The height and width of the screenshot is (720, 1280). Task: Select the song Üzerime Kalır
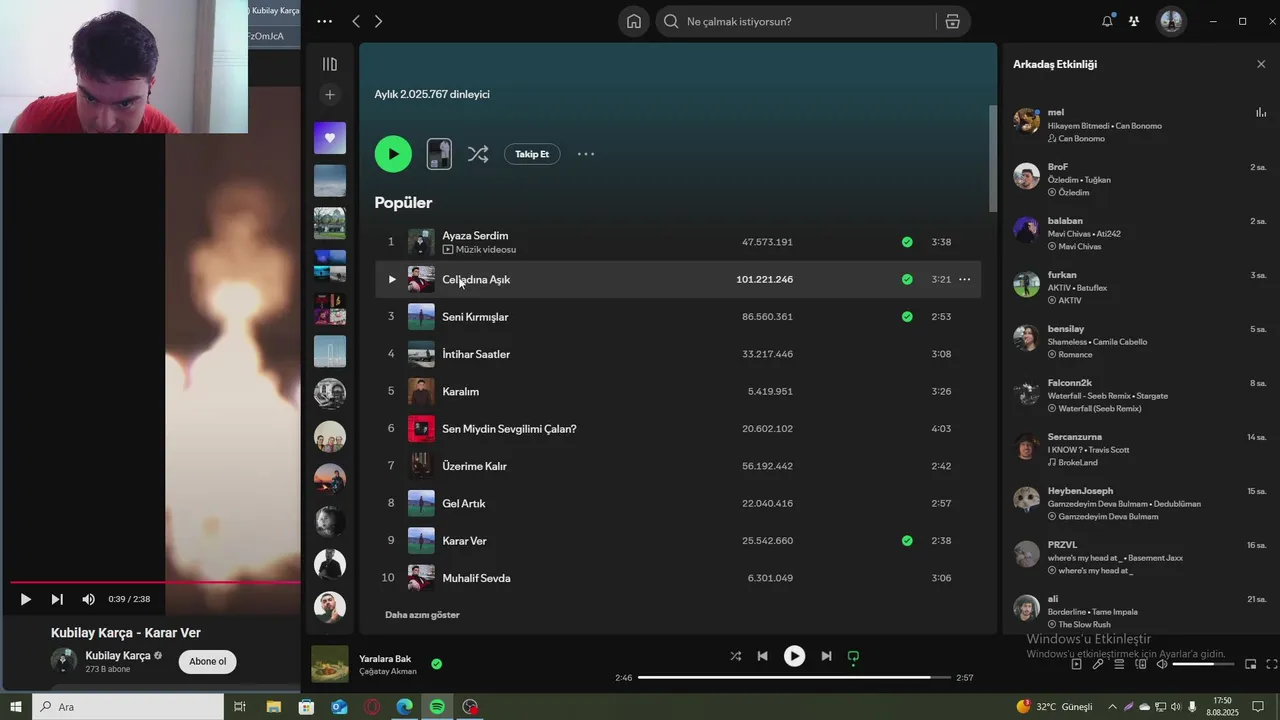[x=475, y=466]
